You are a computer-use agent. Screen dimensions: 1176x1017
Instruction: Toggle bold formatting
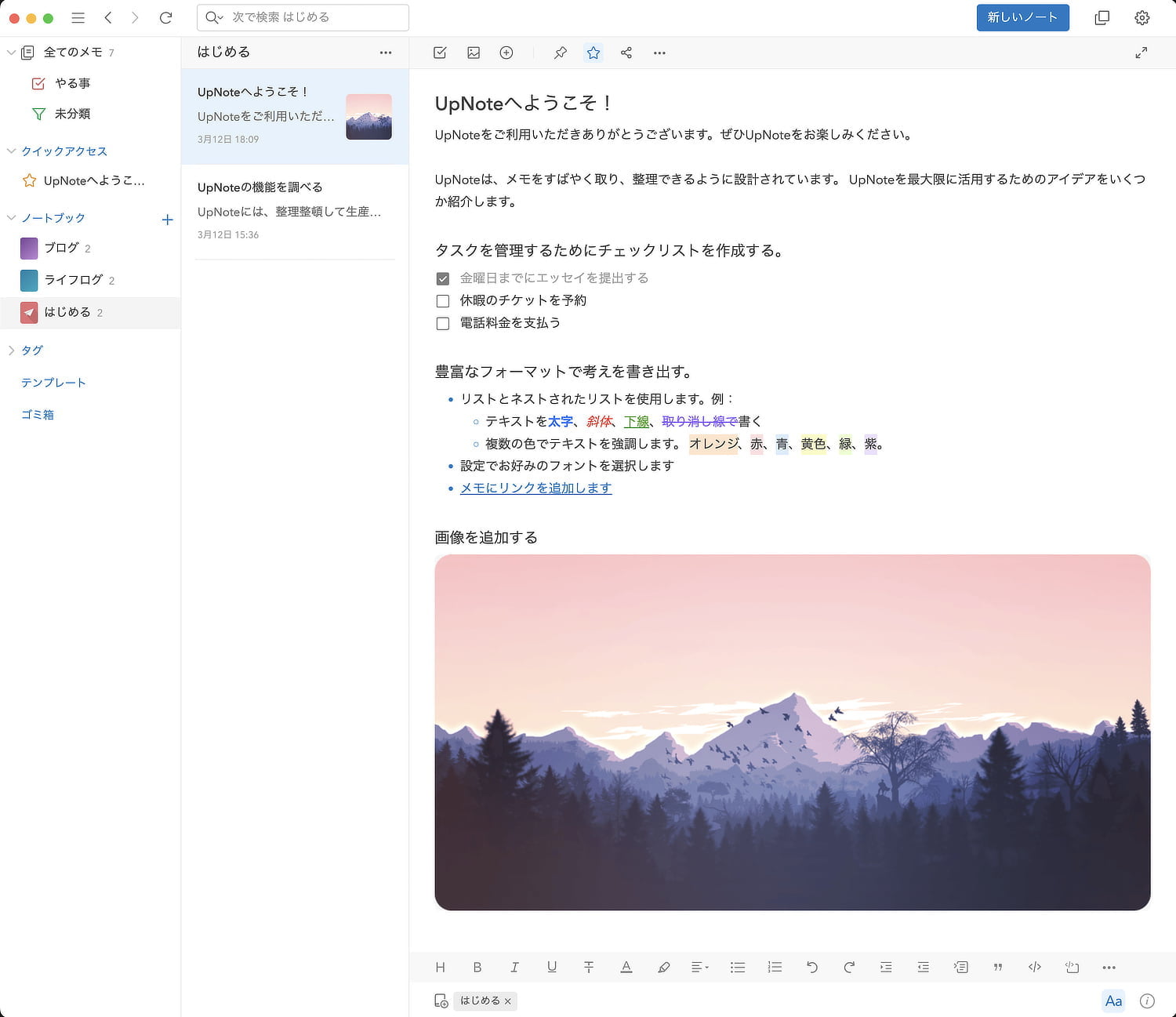point(477,968)
